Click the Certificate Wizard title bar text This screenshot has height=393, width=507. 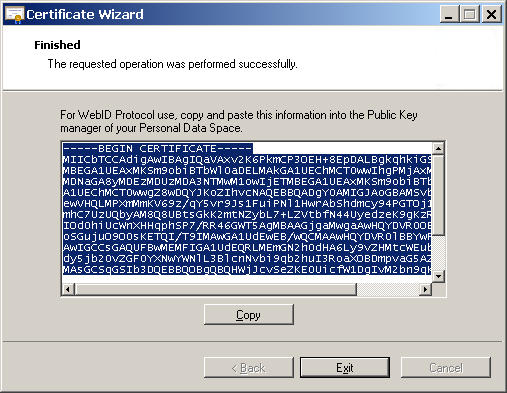click(85, 14)
